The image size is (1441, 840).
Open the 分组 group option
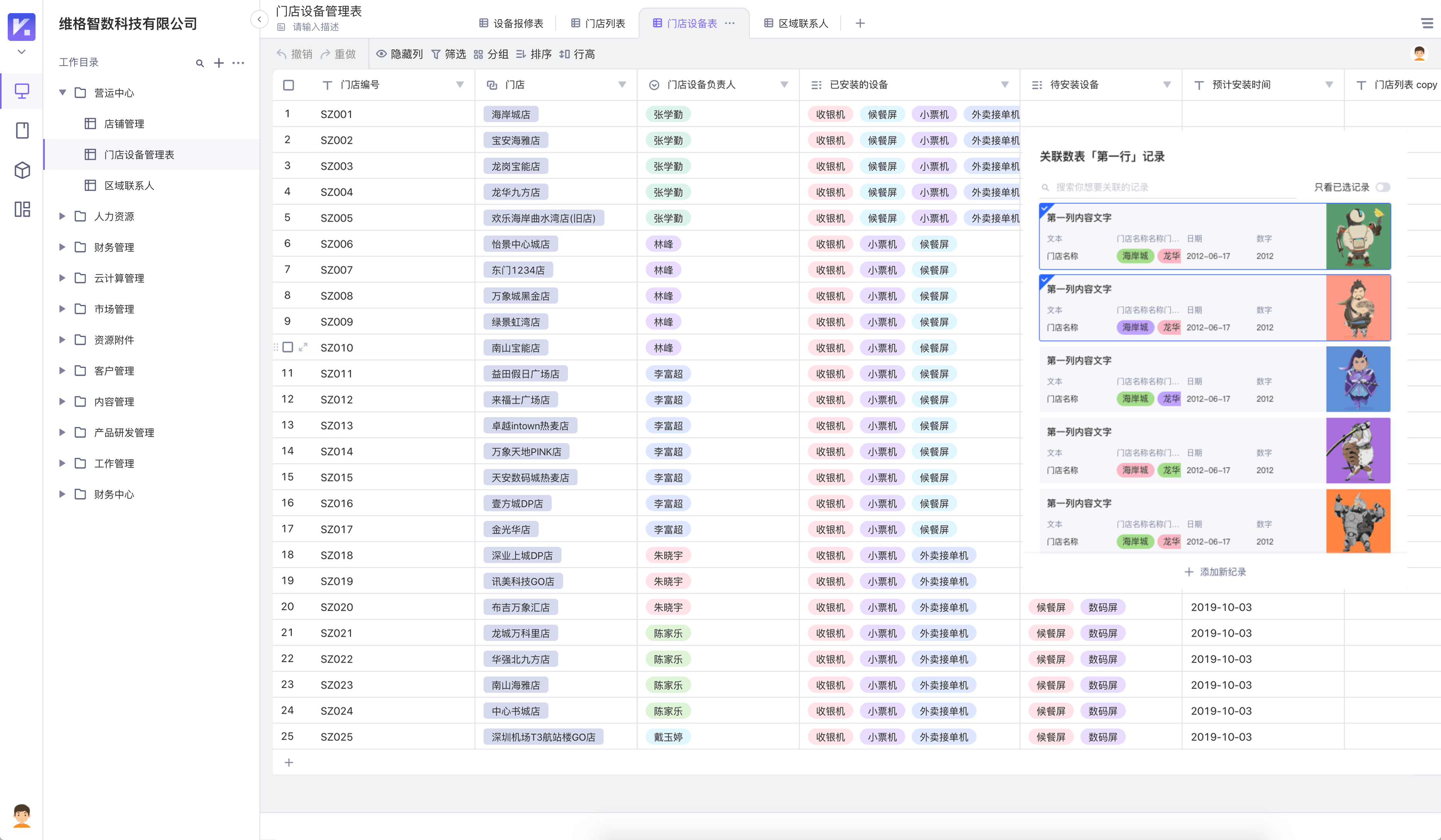tap(491, 54)
